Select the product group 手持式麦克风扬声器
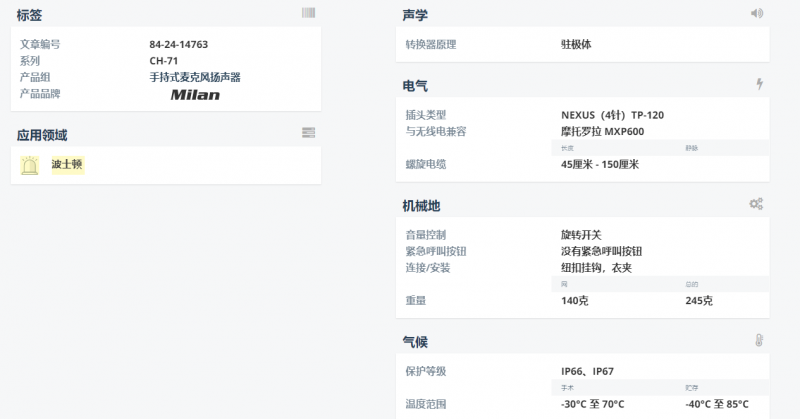Image resolution: width=800 pixels, height=419 pixels. 195,77
